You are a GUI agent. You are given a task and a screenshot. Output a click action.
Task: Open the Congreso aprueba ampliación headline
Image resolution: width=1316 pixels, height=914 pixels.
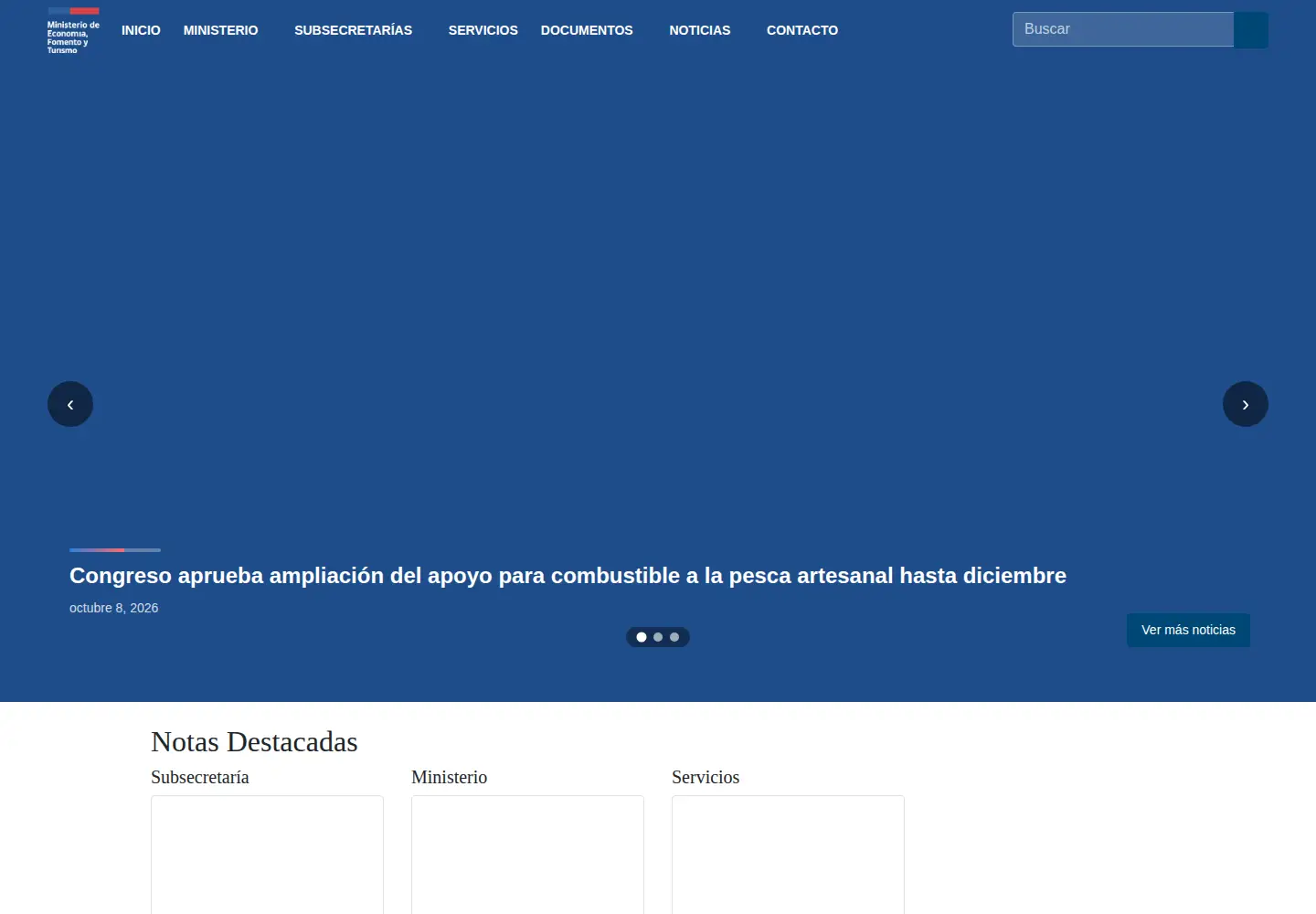[568, 576]
